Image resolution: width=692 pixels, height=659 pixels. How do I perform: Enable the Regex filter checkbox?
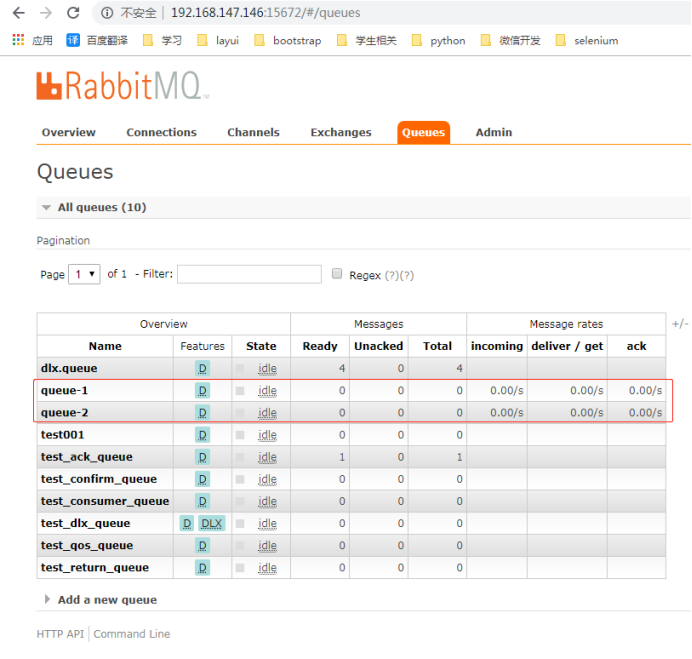(x=337, y=274)
